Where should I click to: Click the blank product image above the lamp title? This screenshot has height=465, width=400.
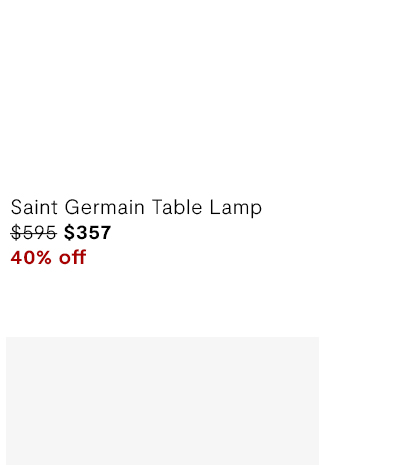click(162, 93)
